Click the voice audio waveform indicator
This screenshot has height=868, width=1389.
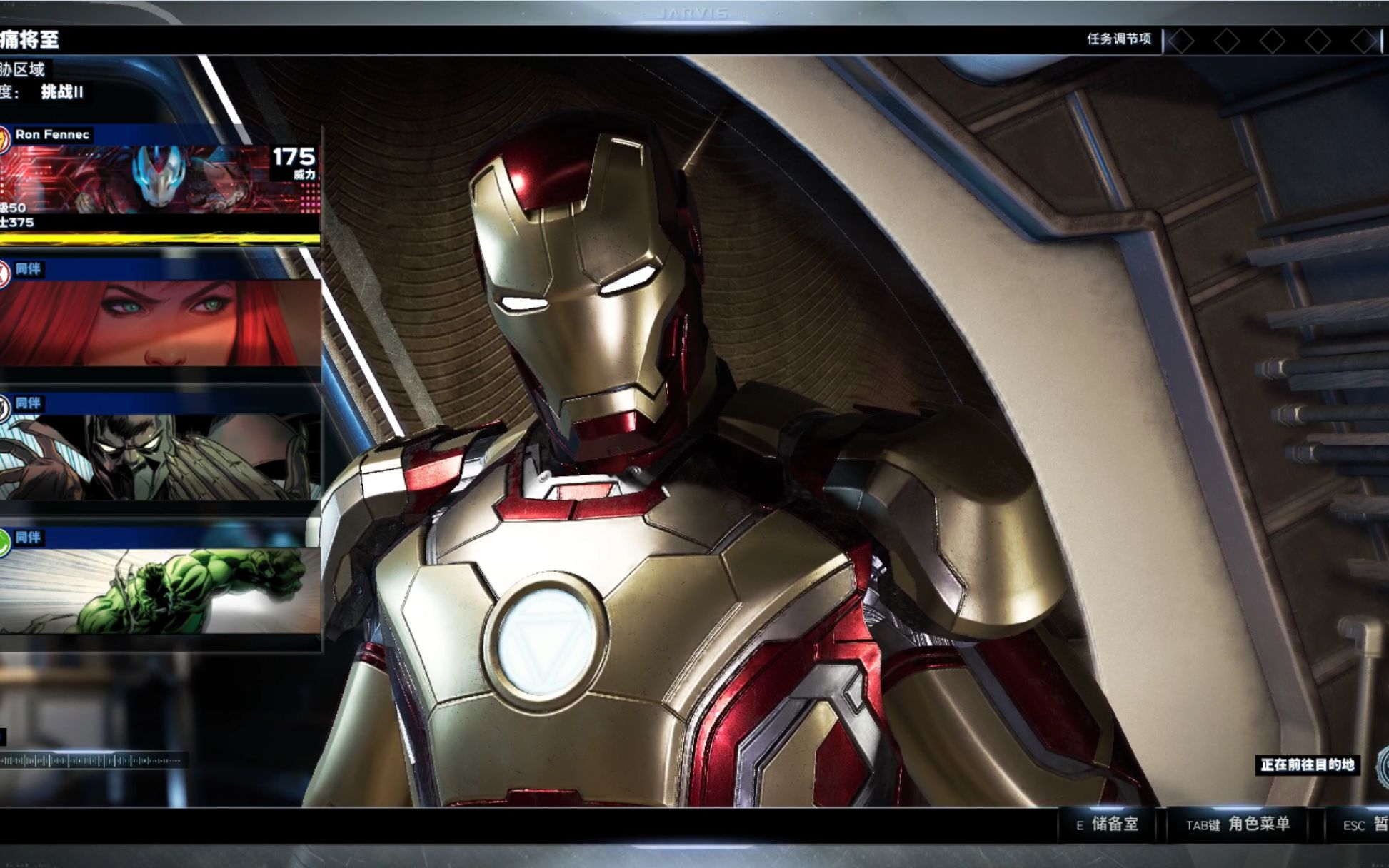click(x=93, y=761)
